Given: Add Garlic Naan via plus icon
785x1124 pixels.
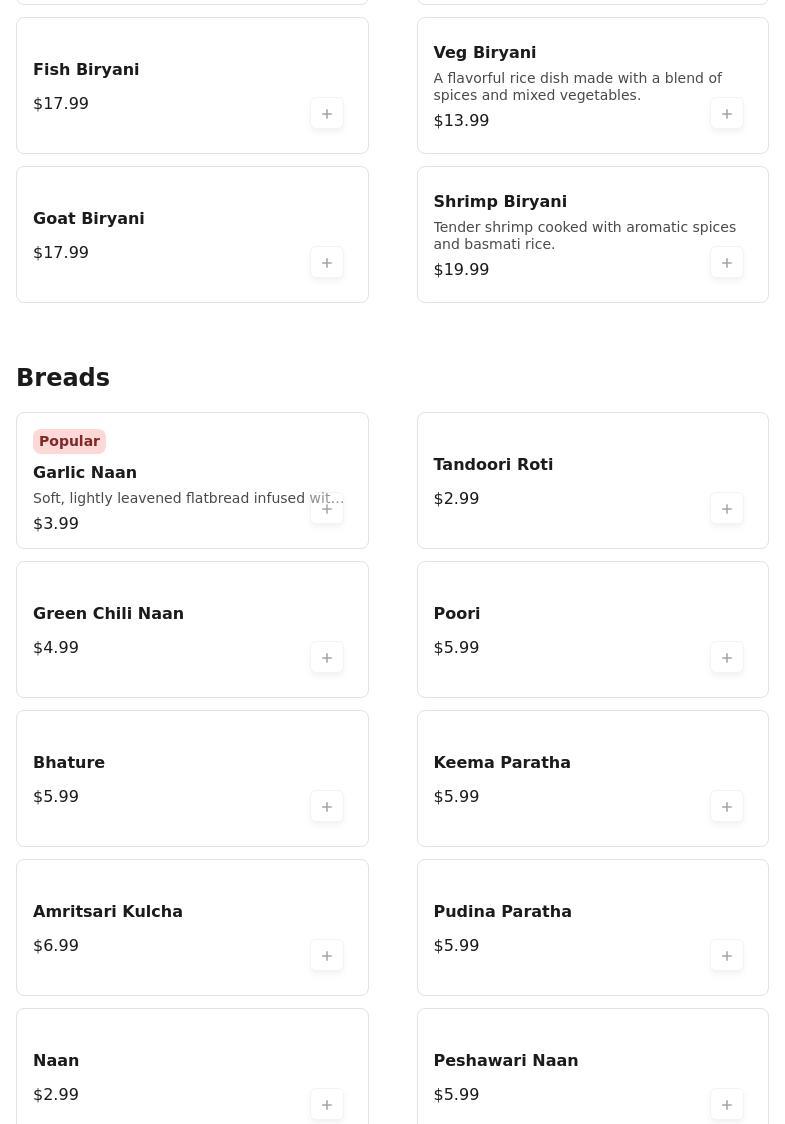Looking at the screenshot, I should click(x=327, y=509).
